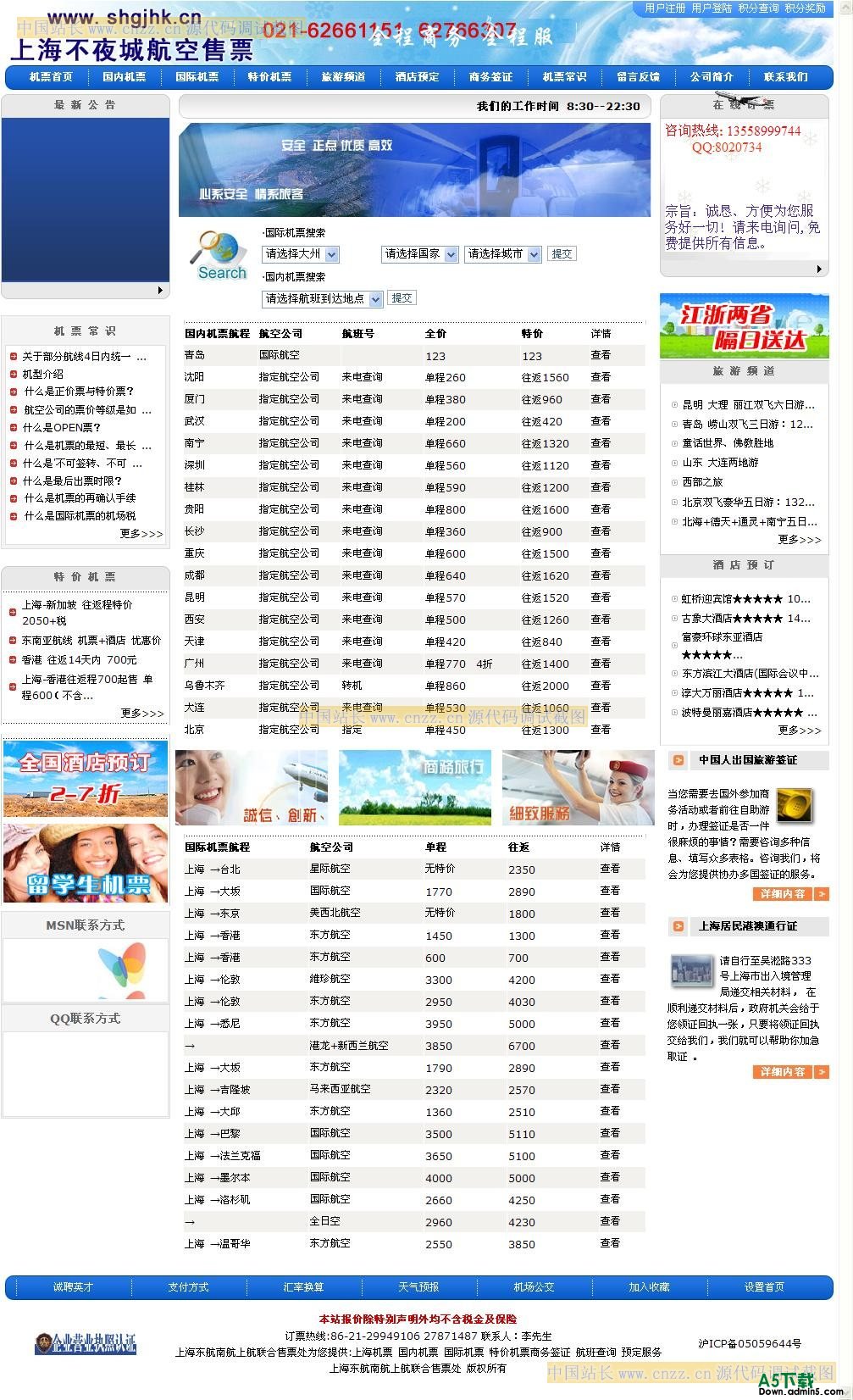Open the 全国酒店预订 2-7折 banner
Image resolution: width=853 pixels, height=1400 pixels.
tap(86, 779)
